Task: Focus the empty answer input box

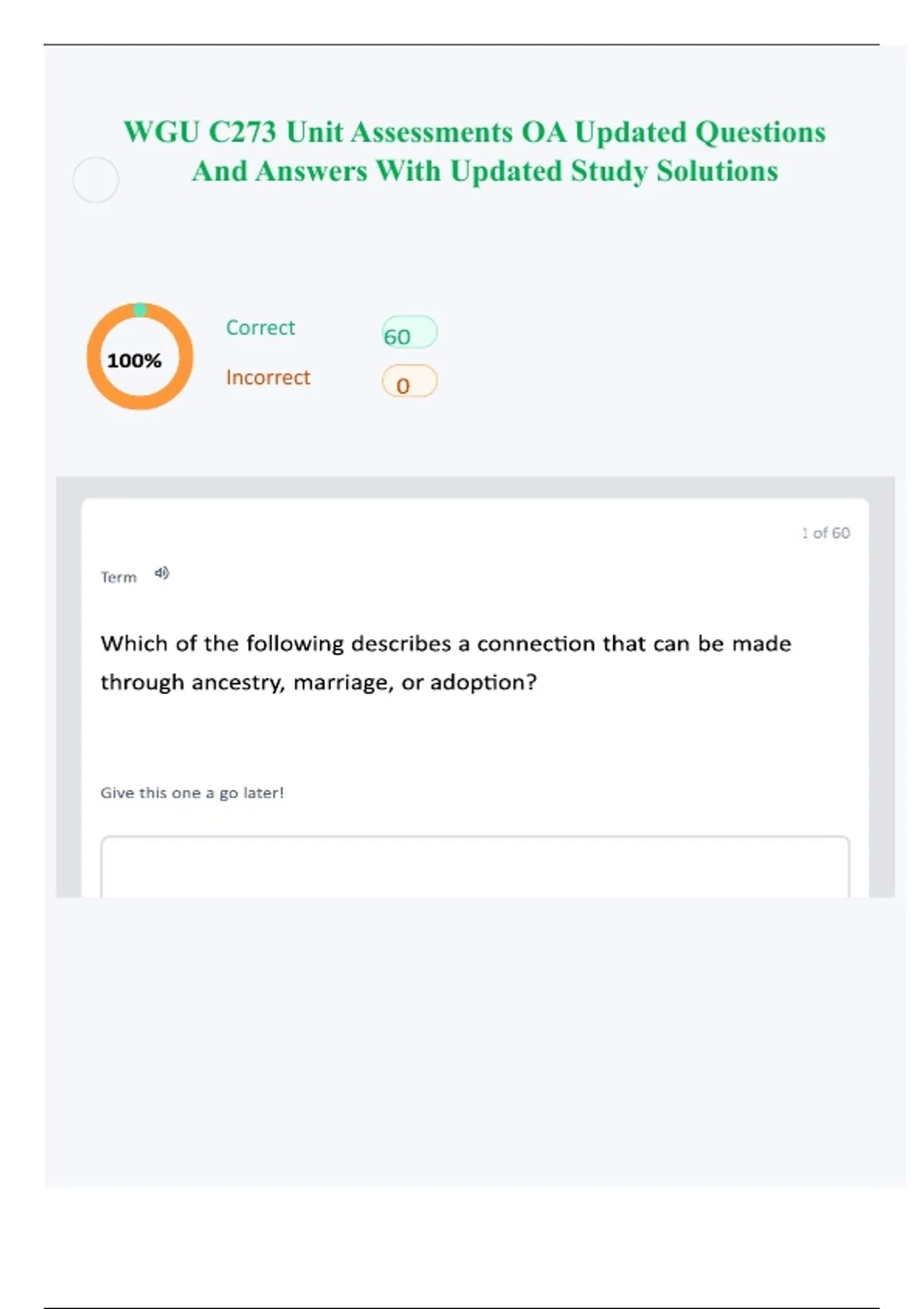Action: [x=474, y=866]
